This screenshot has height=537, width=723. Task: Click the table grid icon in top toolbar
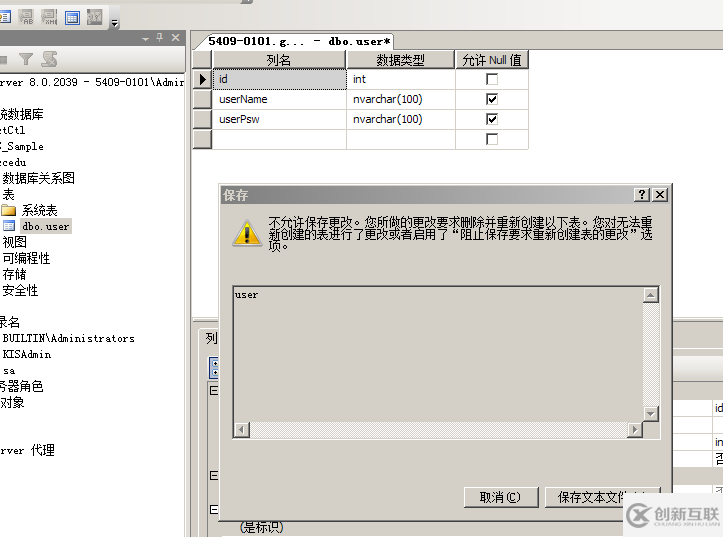[72, 17]
